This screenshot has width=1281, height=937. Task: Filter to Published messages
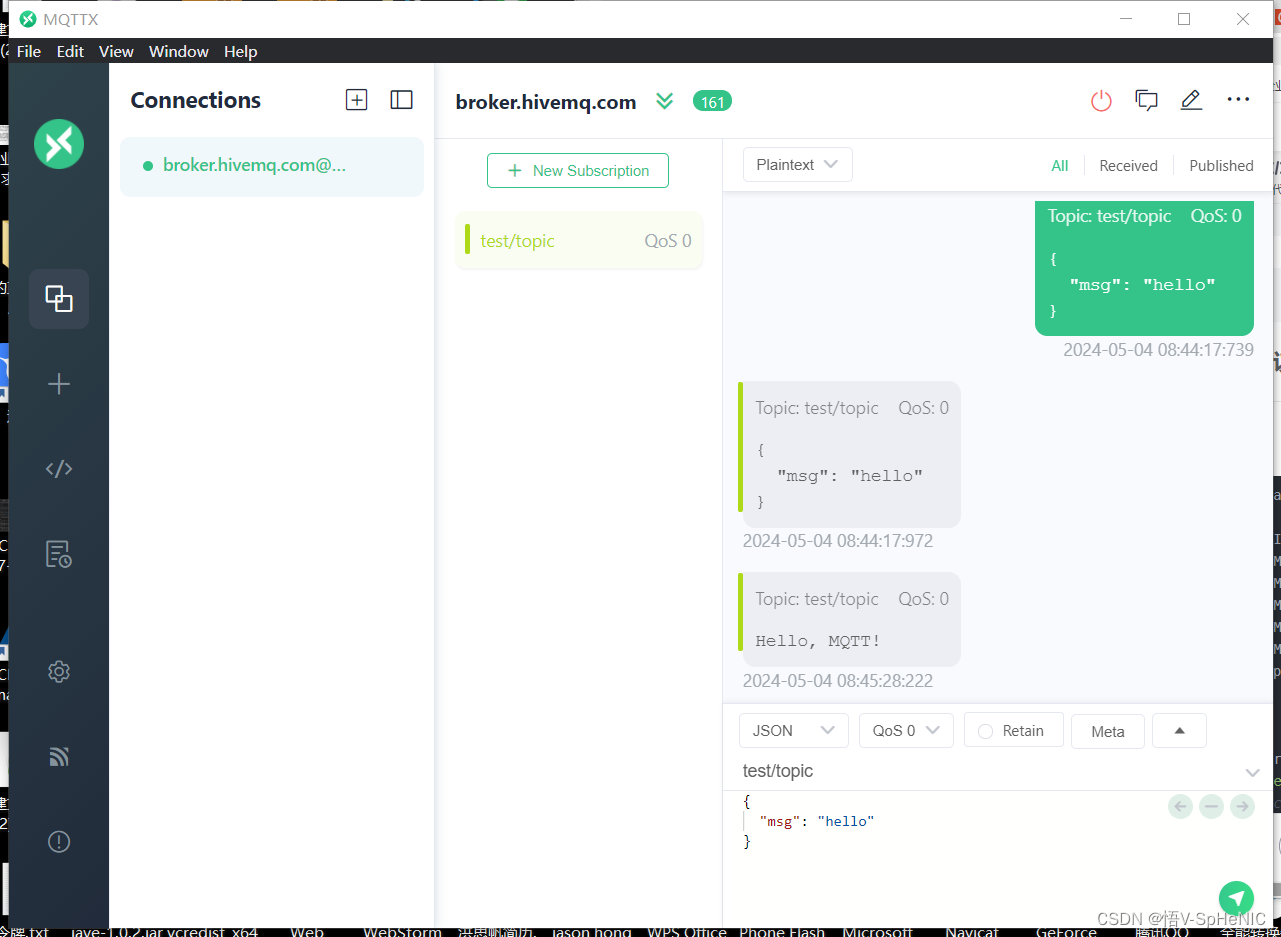1221,166
